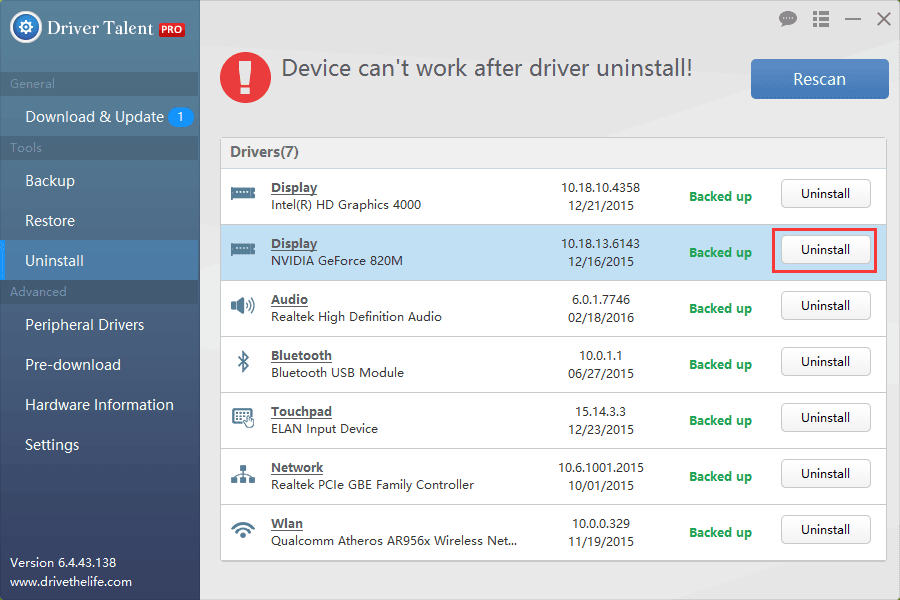
Task: Open www.drivethelife.com website link
Action: pos(71,582)
